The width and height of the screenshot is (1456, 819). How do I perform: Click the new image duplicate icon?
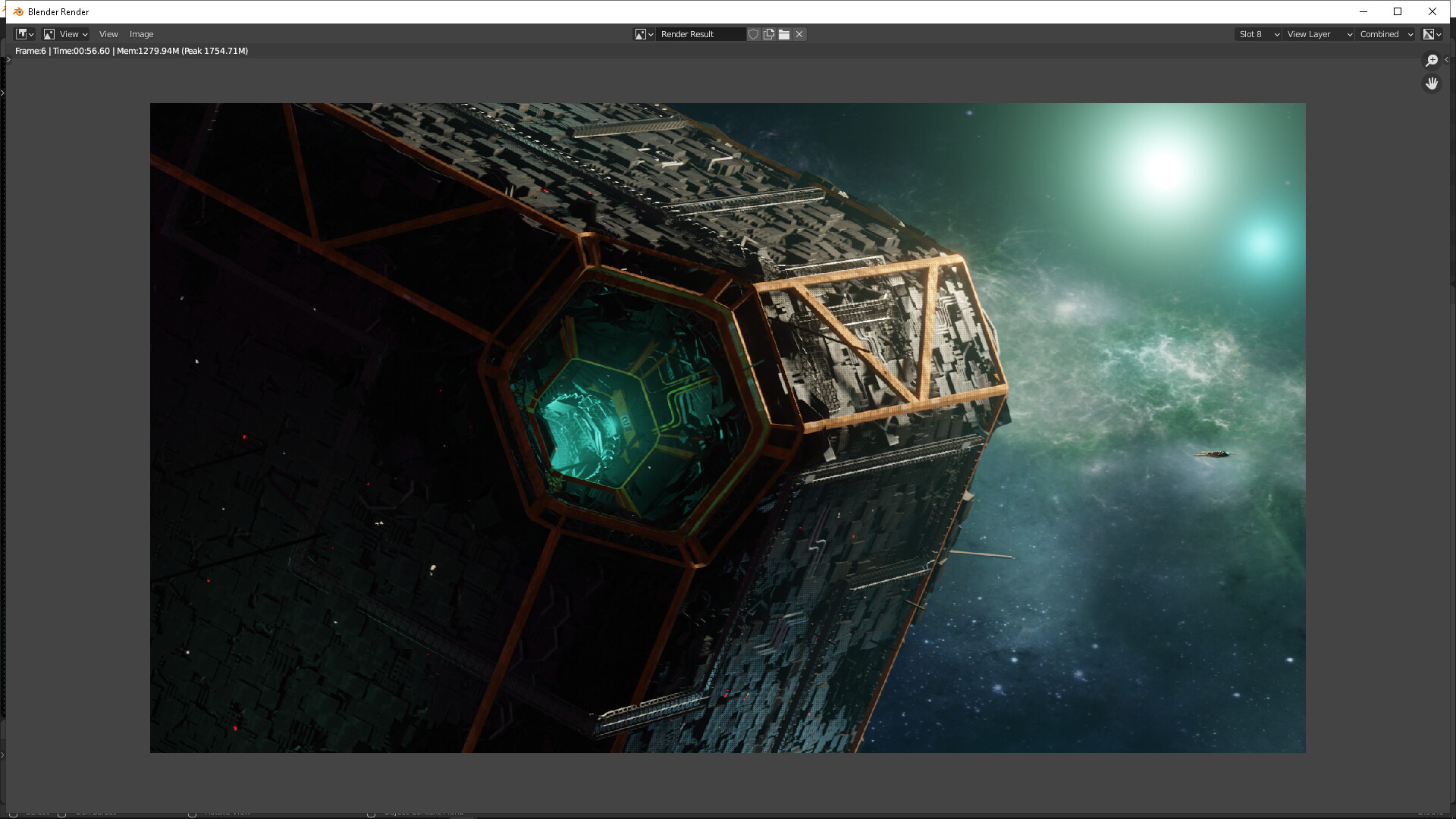tap(769, 34)
